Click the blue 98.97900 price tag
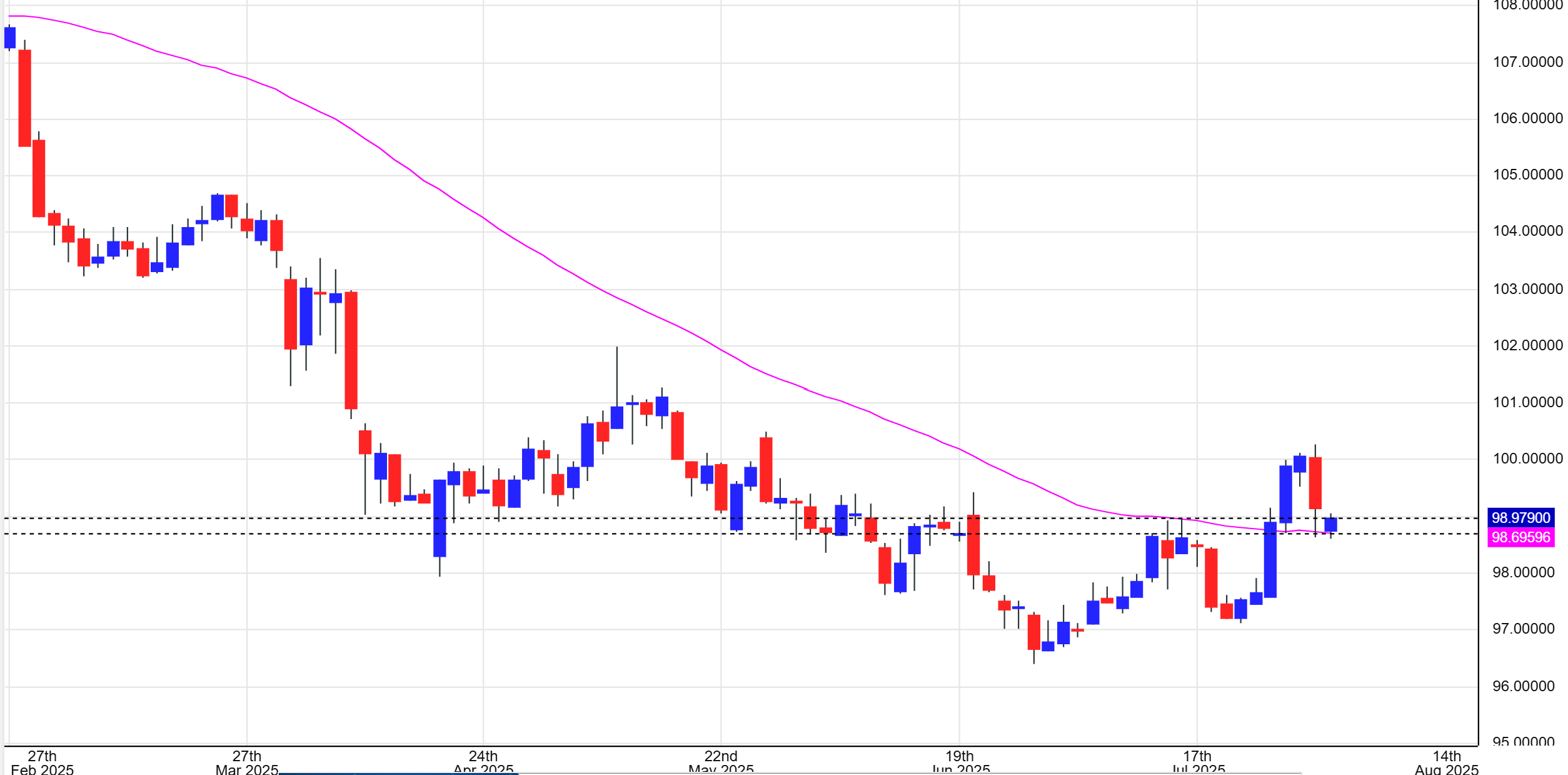Image resolution: width=1568 pixels, height=775 pixels. 1520,517
